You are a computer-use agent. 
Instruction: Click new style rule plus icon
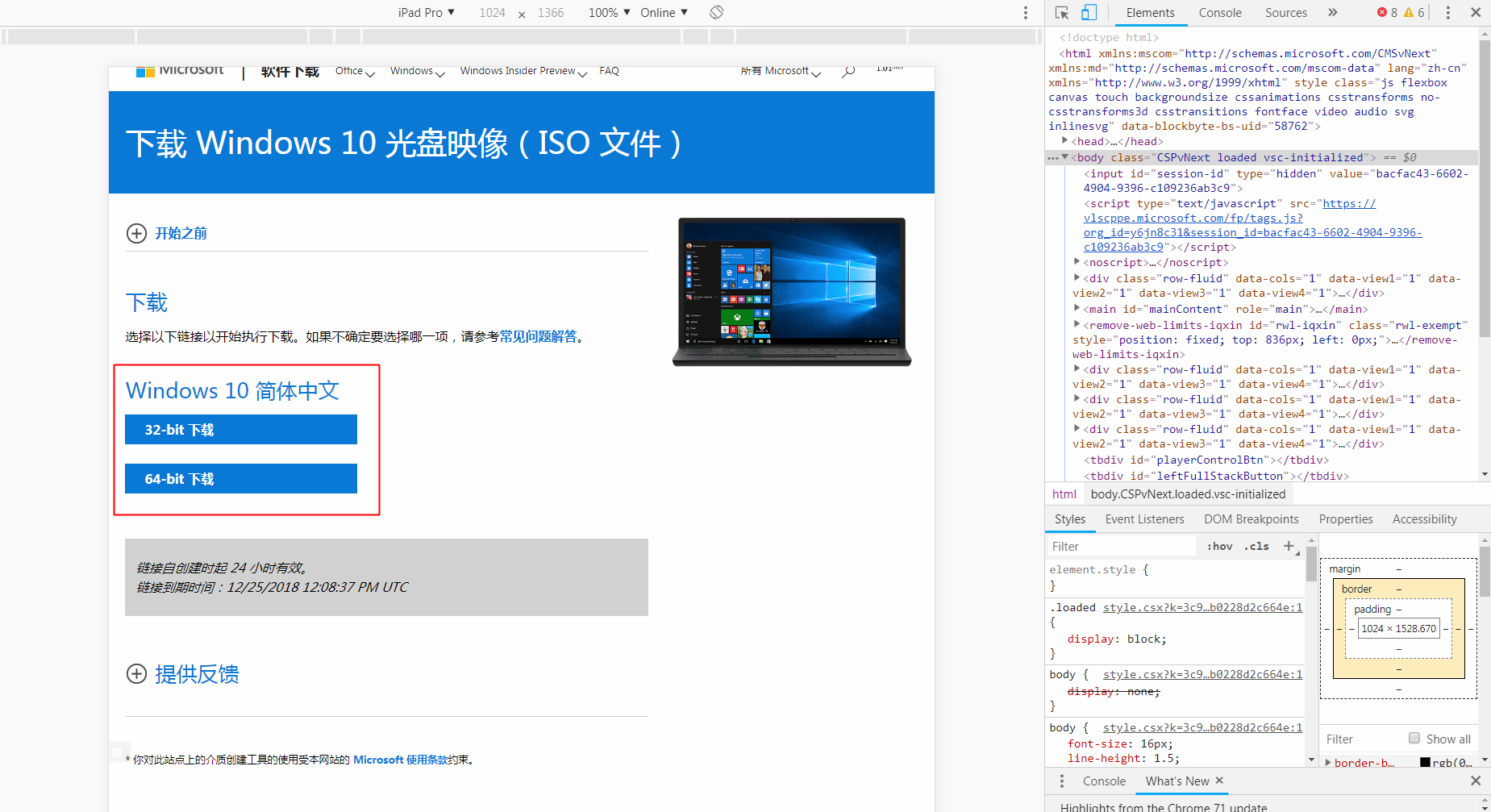pos(1289,546)
